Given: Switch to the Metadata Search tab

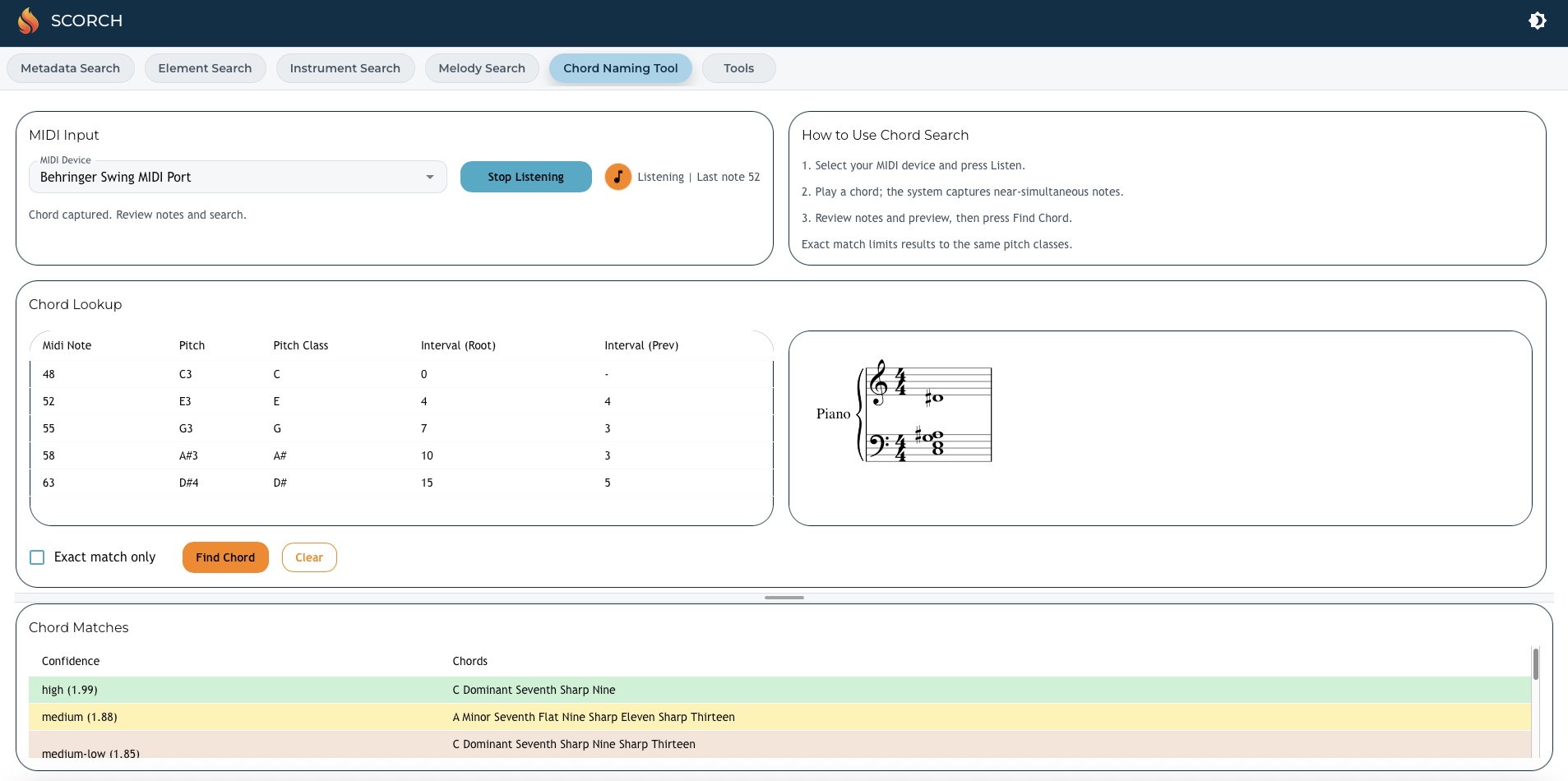Looking at the screenshot, I should tap(71, 67).
